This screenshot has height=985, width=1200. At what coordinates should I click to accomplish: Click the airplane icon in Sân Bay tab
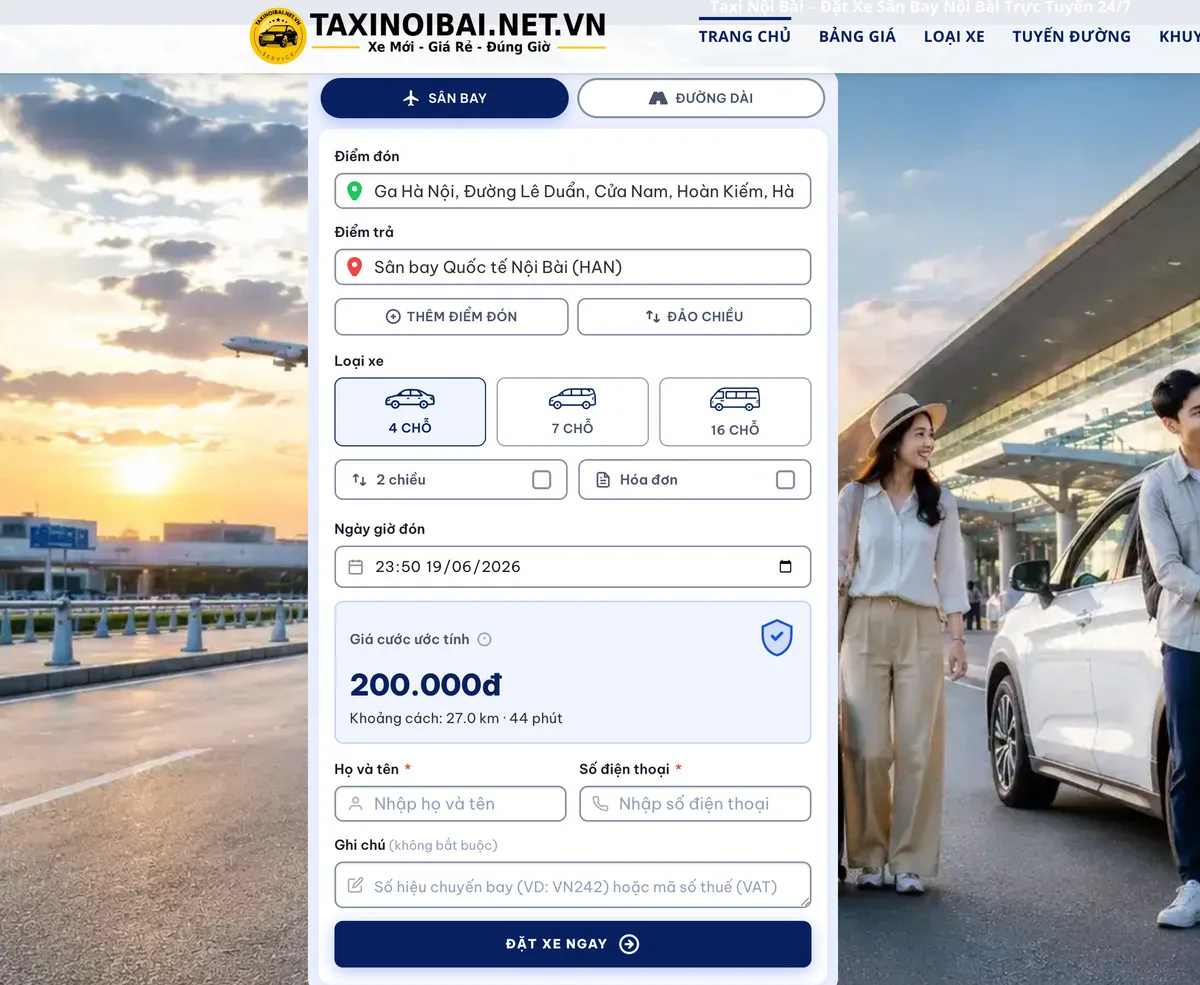tap(410, 98)
